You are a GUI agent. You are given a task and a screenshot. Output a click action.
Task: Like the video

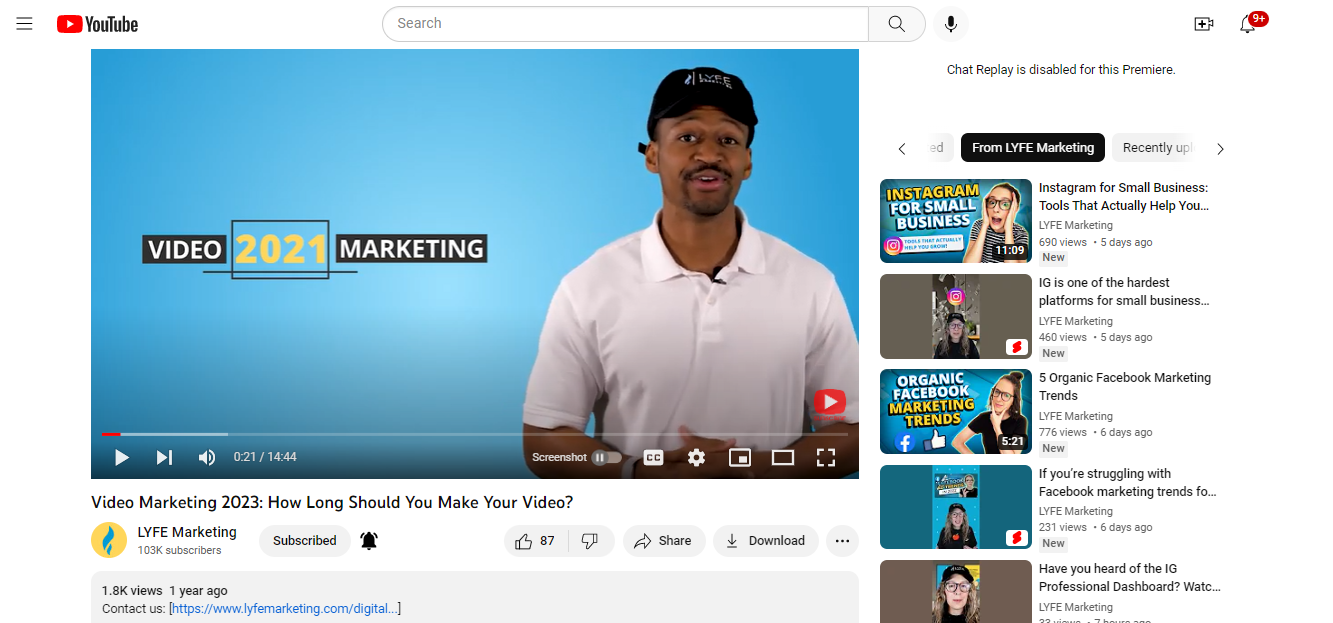[x=535, y=541]
